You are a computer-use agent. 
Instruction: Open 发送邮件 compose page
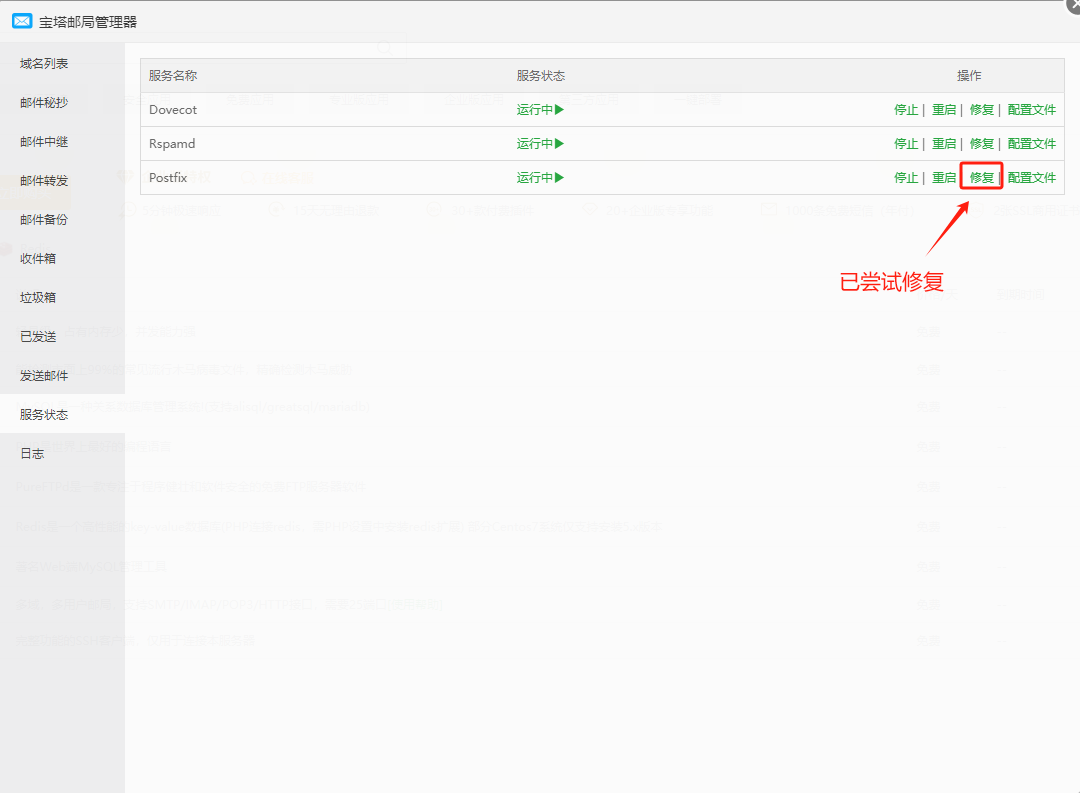(x=44, y=375)
